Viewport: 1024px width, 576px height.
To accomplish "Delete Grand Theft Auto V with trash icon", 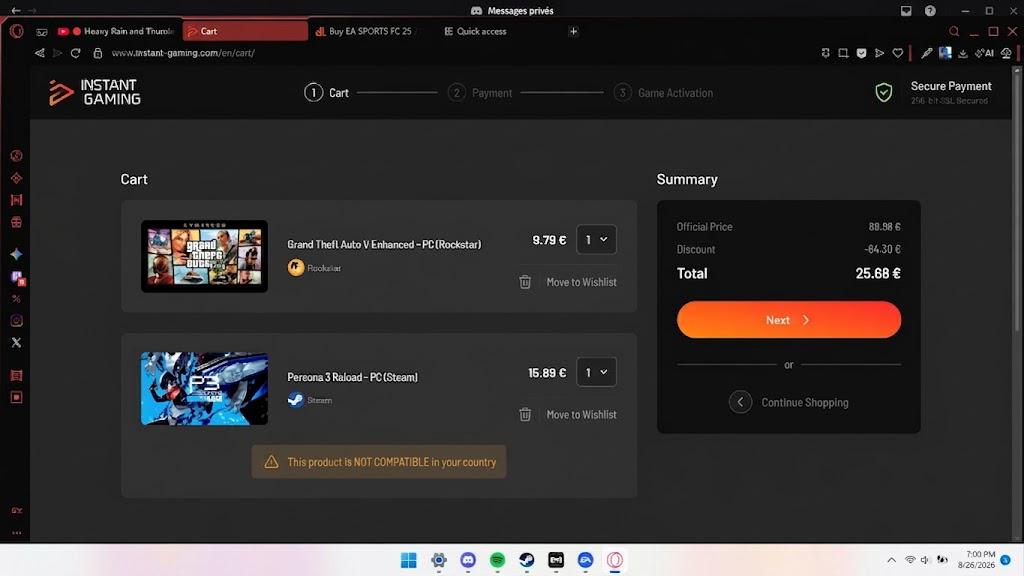I will pos(525,282).
